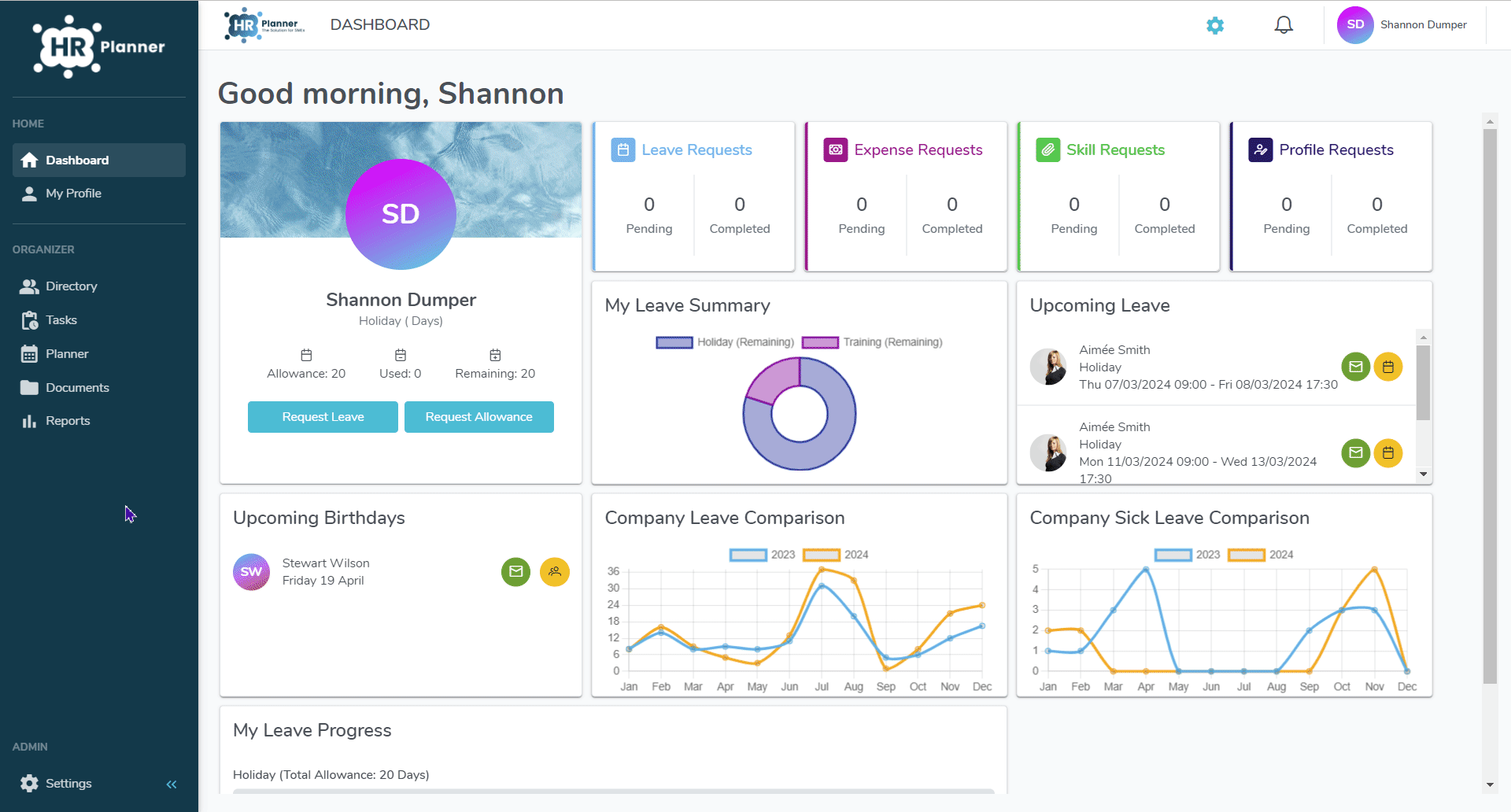Click the Planner calendar icon in sidebar

click(x=29, y=354)
